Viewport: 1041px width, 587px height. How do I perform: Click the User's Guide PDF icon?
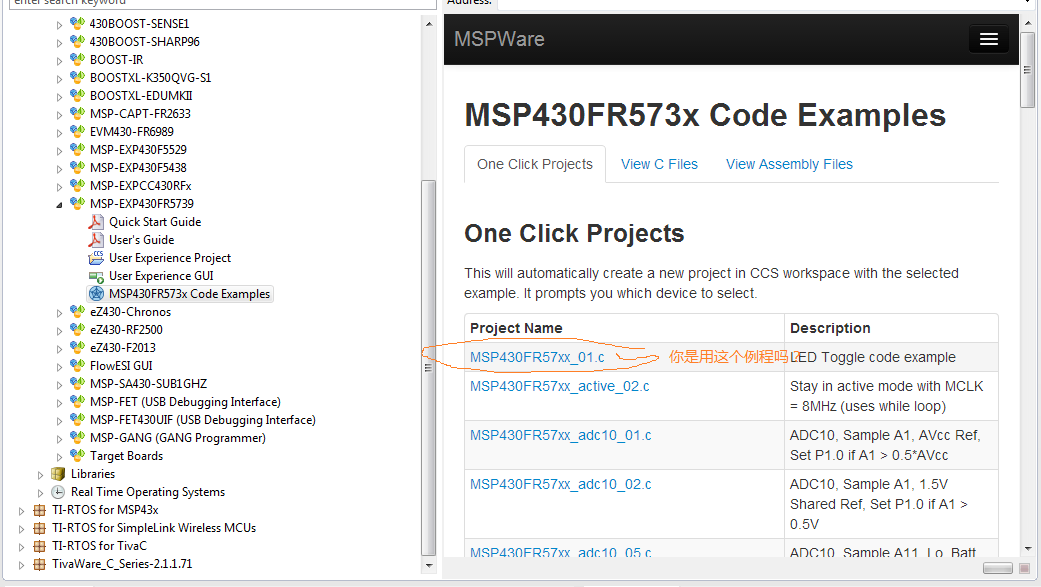(96, 239)
